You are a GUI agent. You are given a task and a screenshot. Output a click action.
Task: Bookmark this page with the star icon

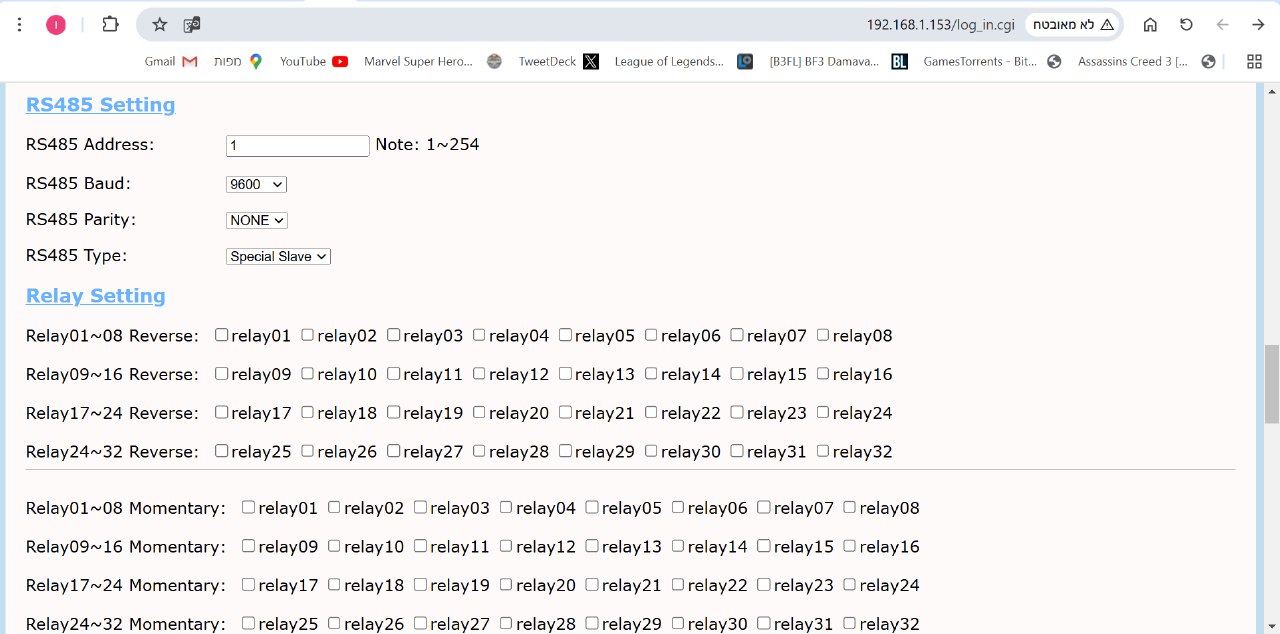click(160, 25)
